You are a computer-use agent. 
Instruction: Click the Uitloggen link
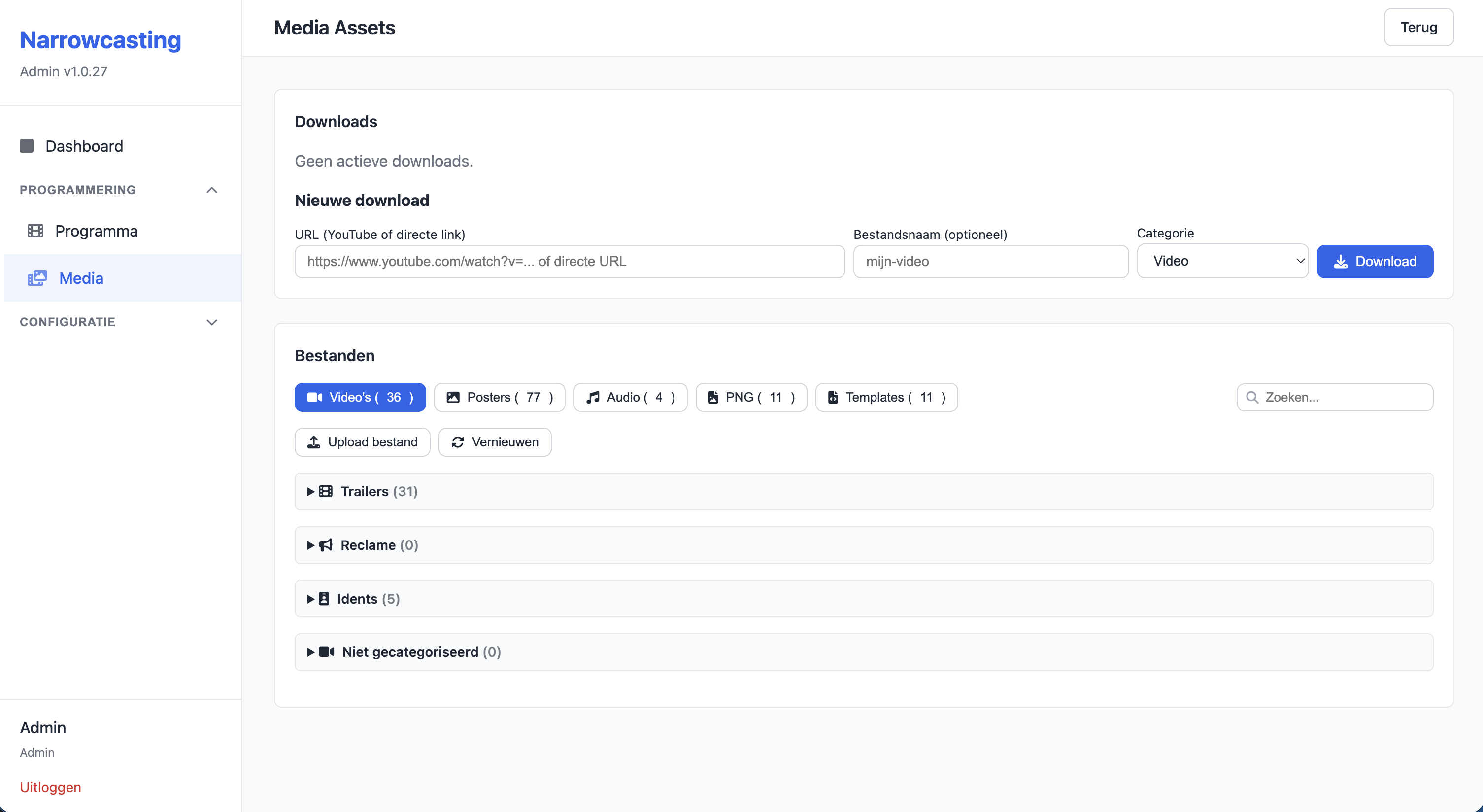click(51, 787)
